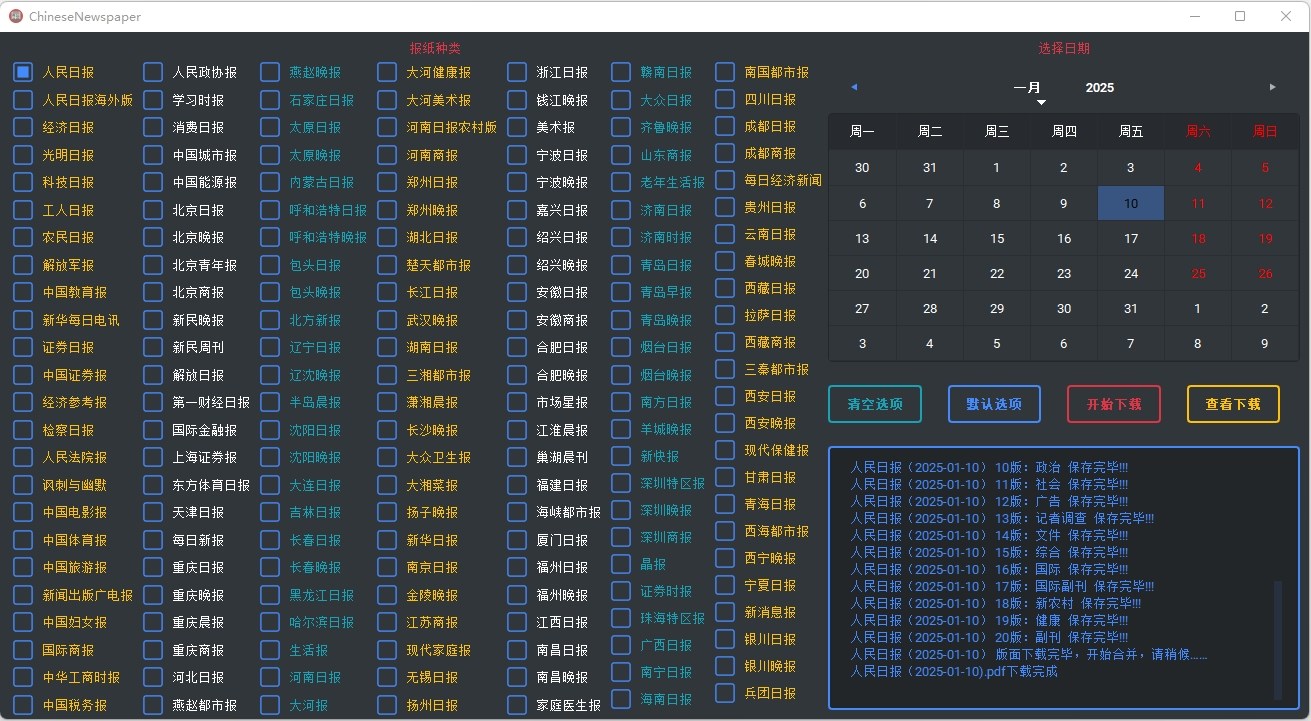Click the ChineseNewspaper app icon in title bar
Screen dimensions: 1311x721
(x=15, y=16)
